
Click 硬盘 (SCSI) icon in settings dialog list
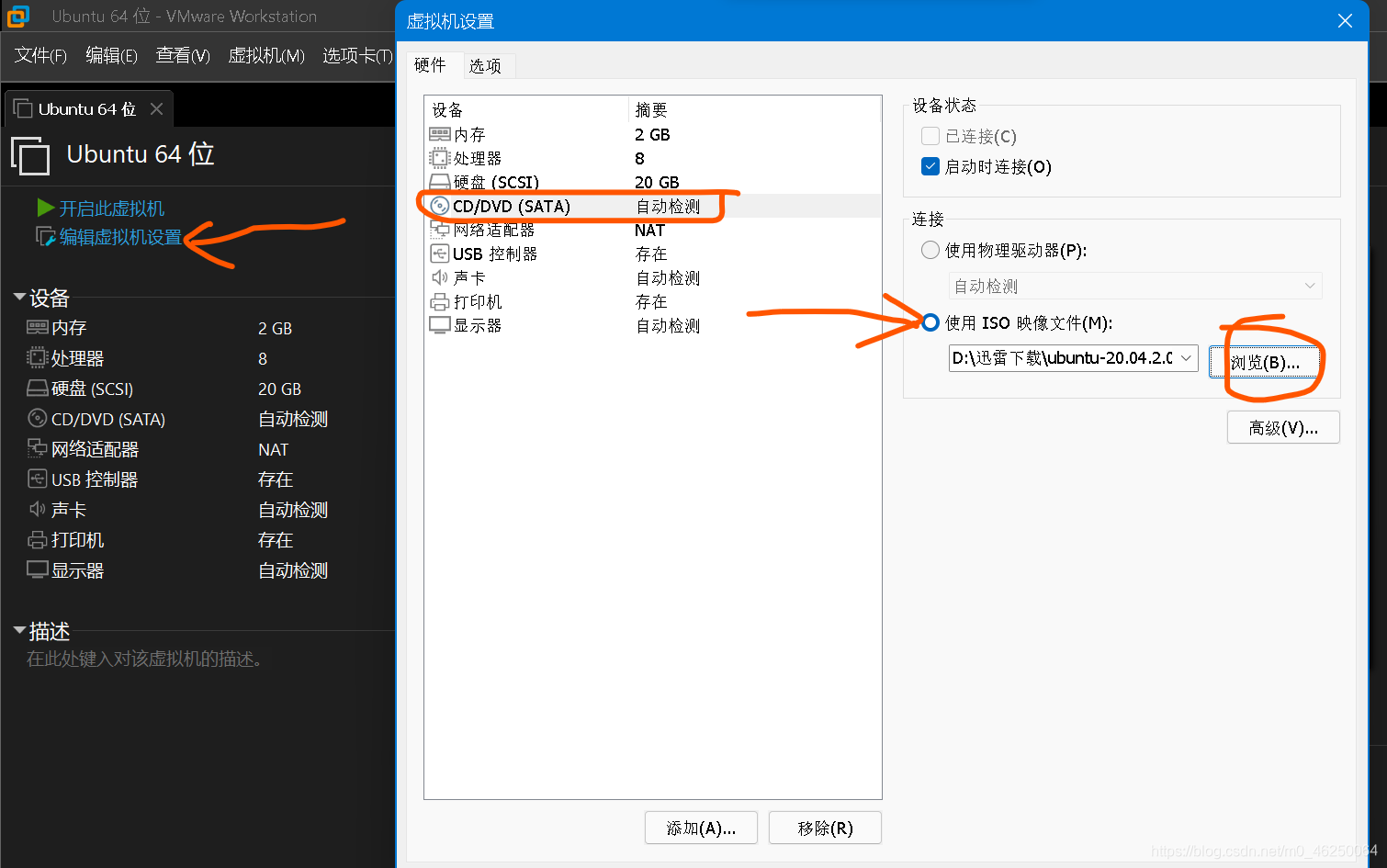(x=440, y=182)
